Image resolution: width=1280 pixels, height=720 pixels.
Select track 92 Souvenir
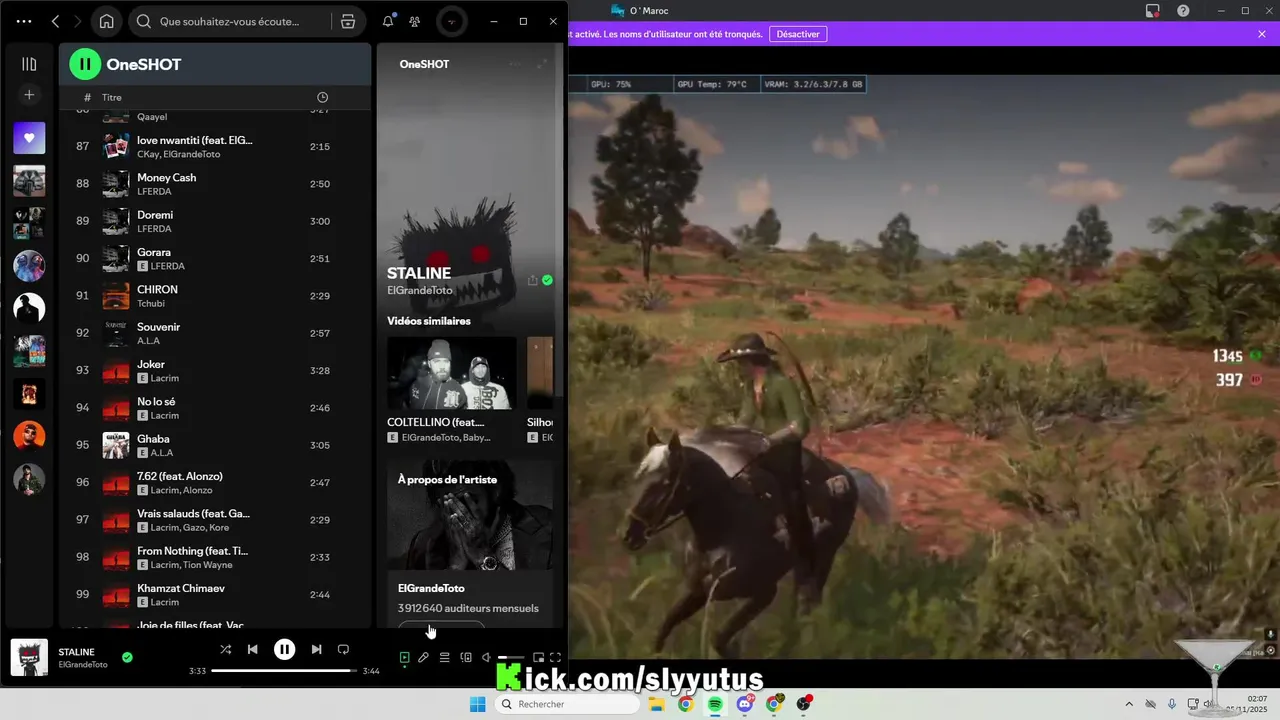click(x=215, y=333)
